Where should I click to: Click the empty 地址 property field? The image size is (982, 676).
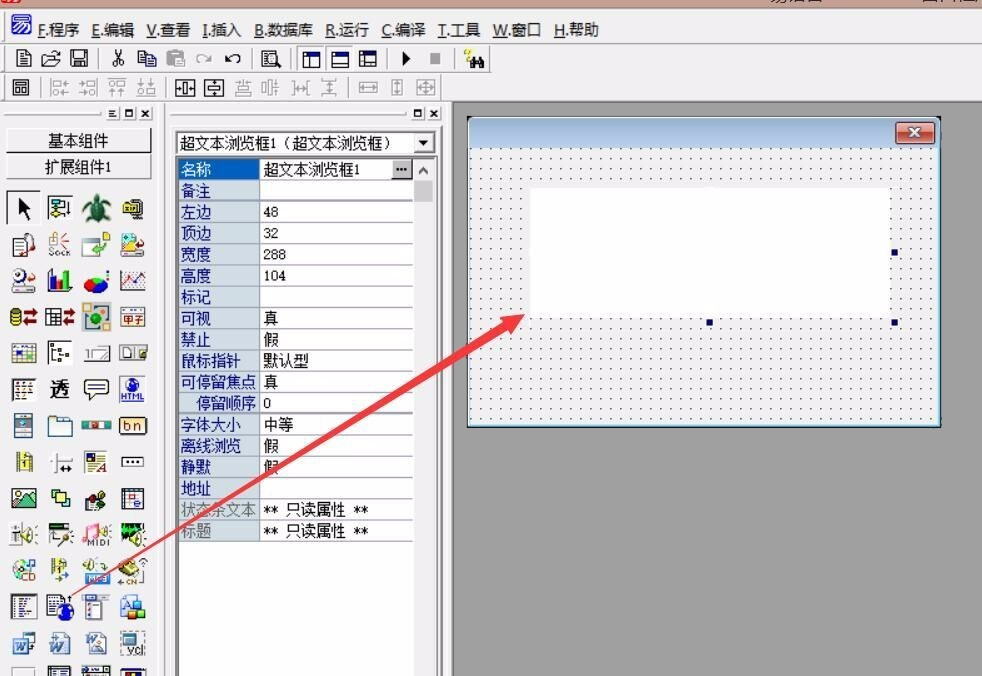point(336,489)
